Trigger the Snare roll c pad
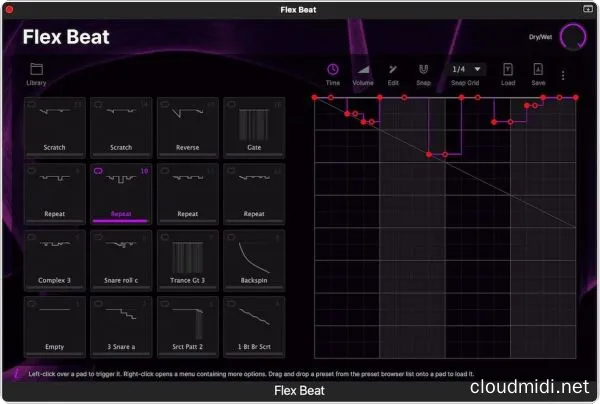 121,261
